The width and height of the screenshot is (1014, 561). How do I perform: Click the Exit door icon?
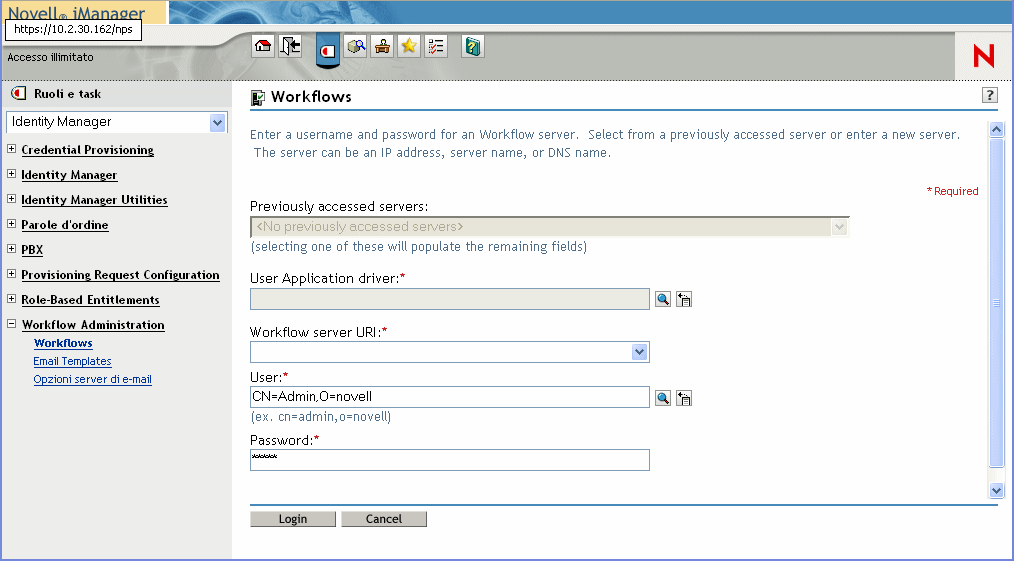290,47
